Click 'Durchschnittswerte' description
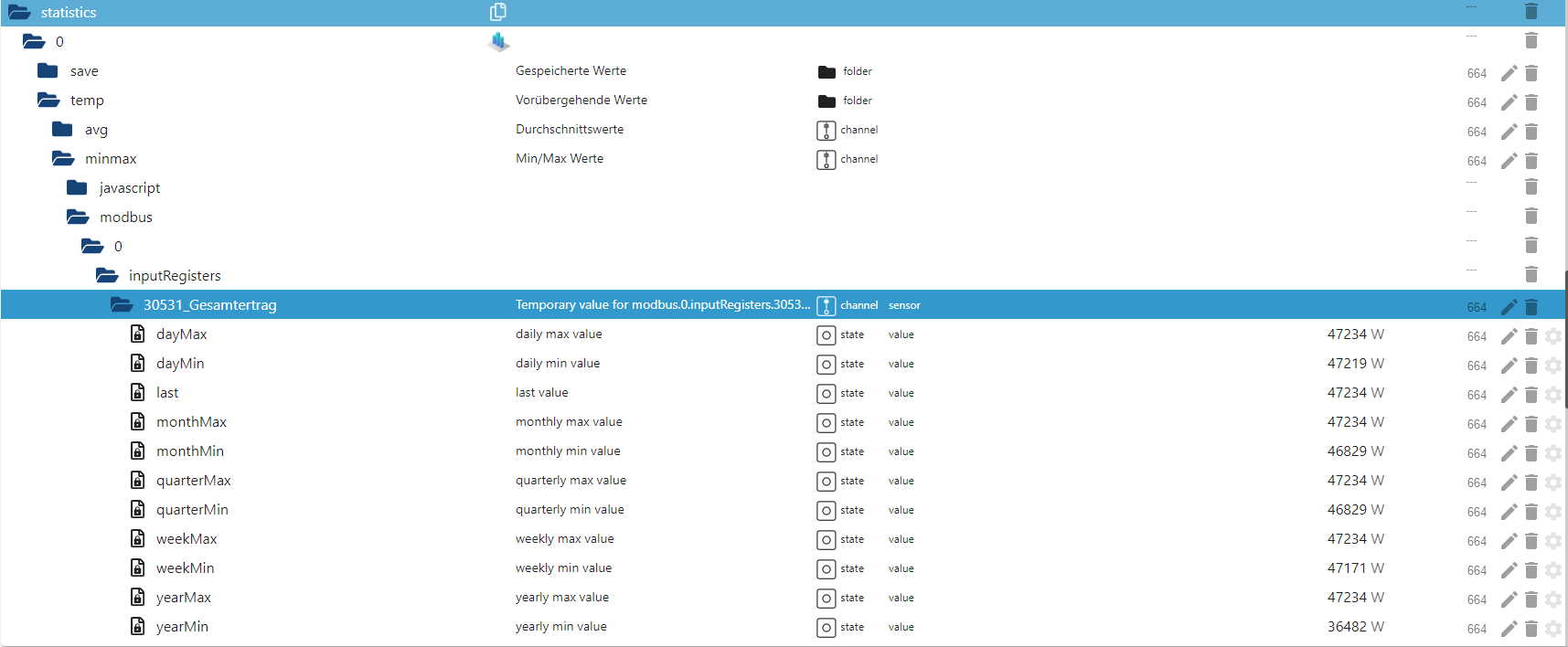Image resolution: width=1568 pixels, height=647 pixels. (x=570, y=129)
